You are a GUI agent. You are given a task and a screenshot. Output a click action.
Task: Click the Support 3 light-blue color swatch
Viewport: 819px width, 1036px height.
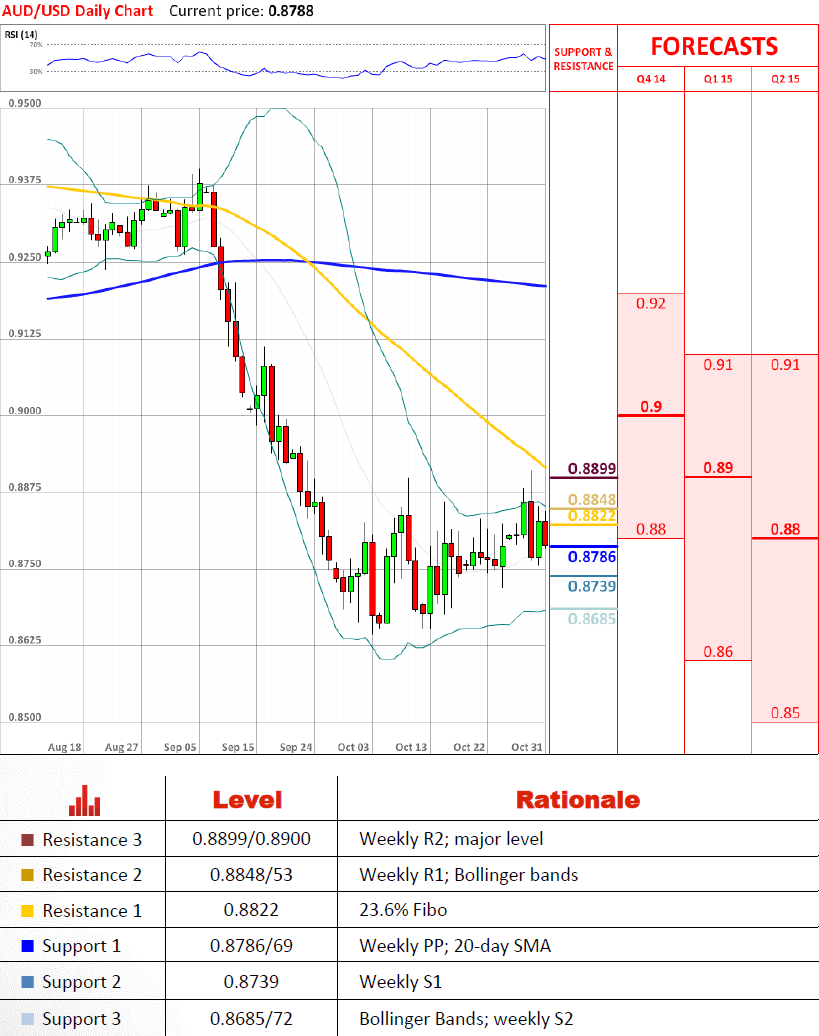27,1018
